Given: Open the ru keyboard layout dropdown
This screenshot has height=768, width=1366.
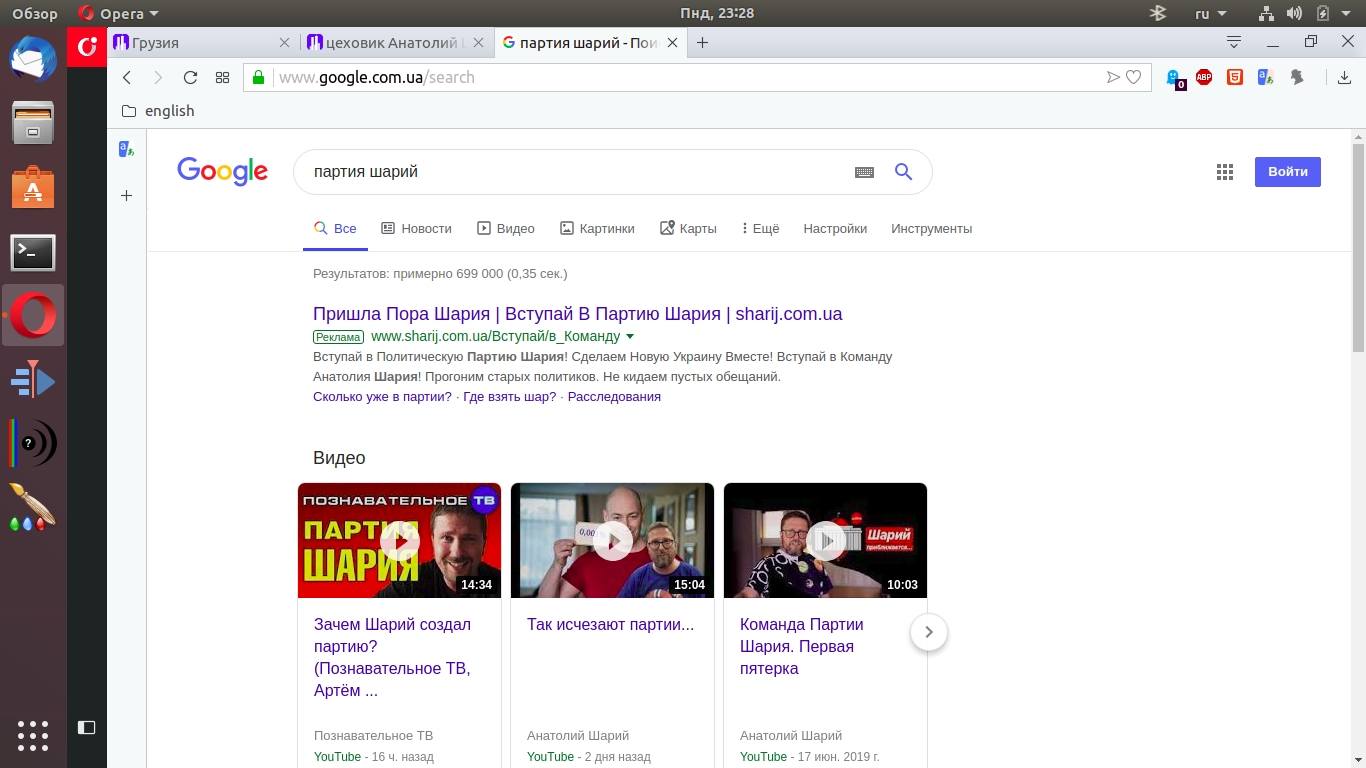Looking at the screenshot, I should coord(1210,13).
